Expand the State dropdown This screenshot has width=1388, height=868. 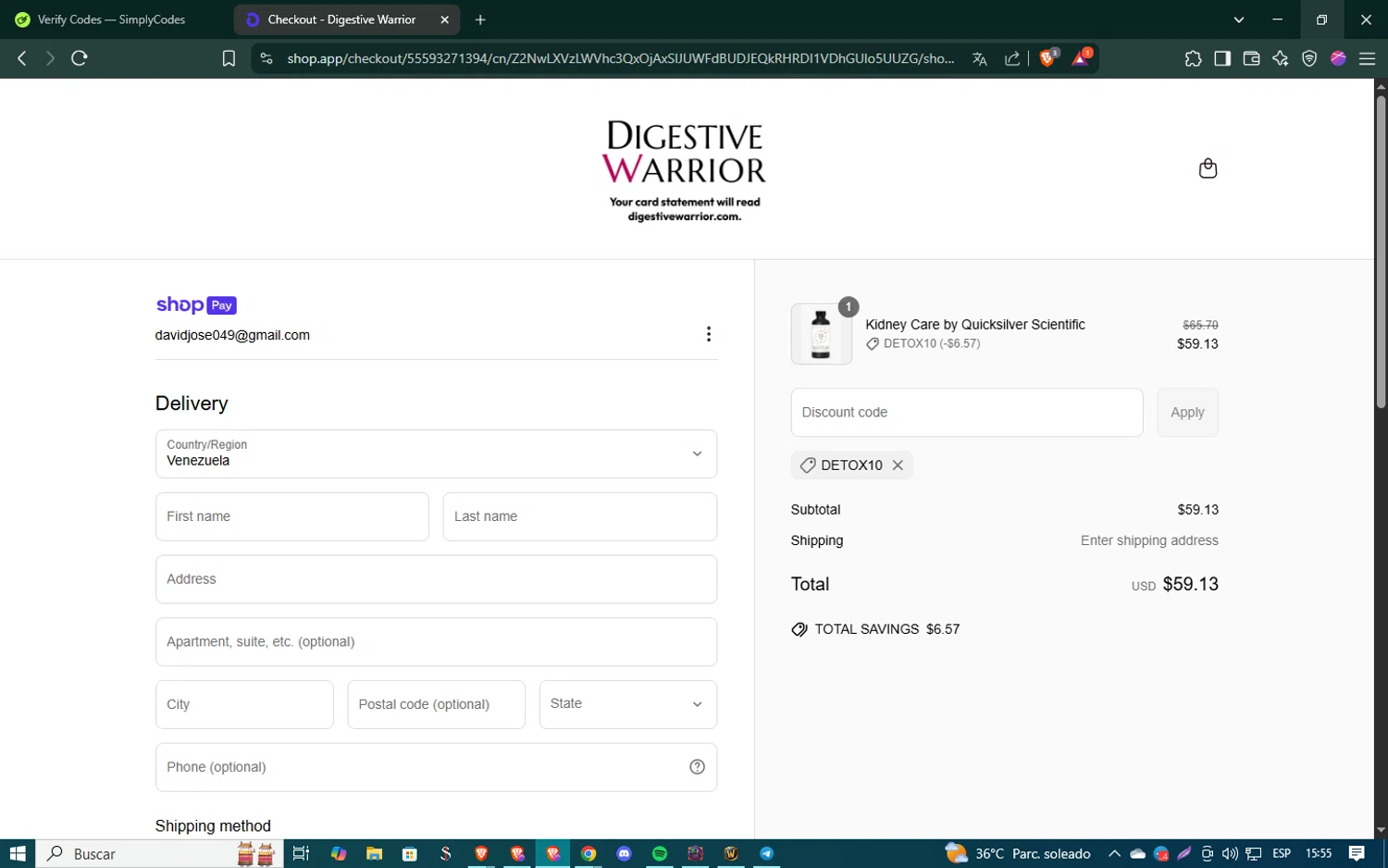point(628,704)
